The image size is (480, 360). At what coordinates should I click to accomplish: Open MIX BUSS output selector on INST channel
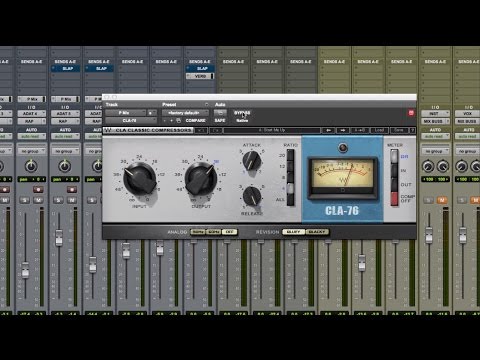coord(435,121)
